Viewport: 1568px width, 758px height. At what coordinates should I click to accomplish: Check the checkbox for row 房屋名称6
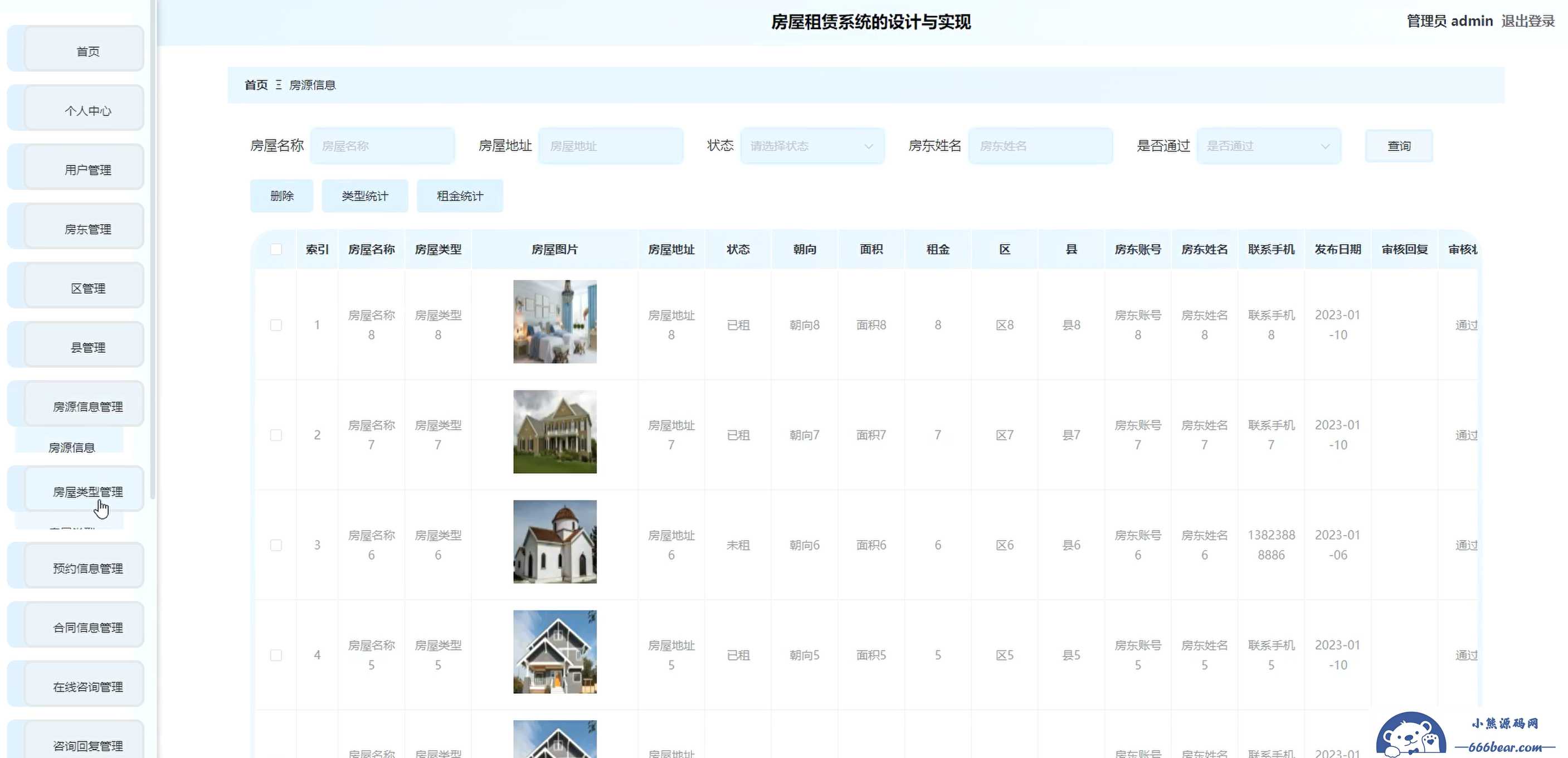click(276, 545)
